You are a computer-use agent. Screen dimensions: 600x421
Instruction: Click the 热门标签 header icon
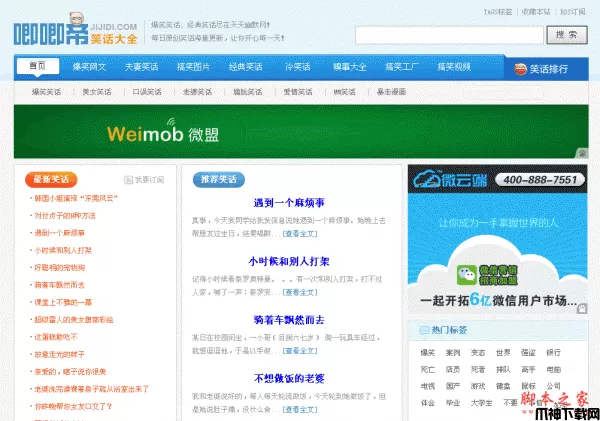424,330
